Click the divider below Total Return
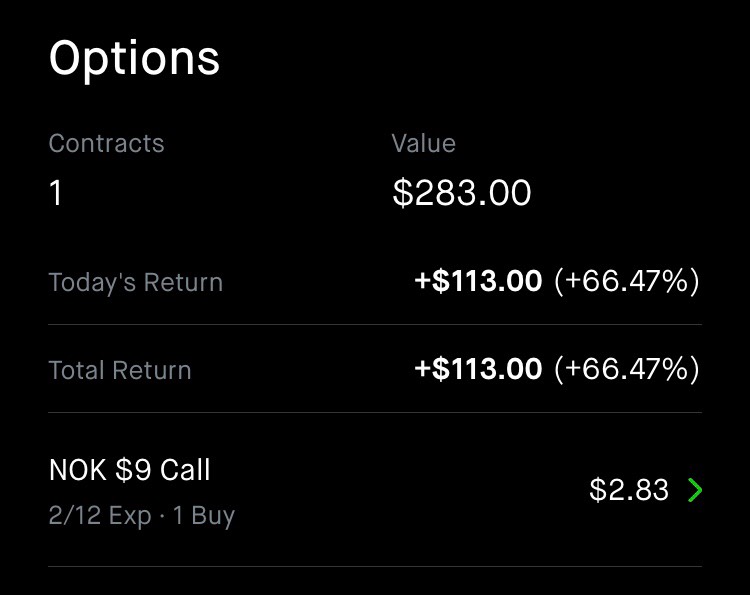750x595 pixels. coord(375,412)
